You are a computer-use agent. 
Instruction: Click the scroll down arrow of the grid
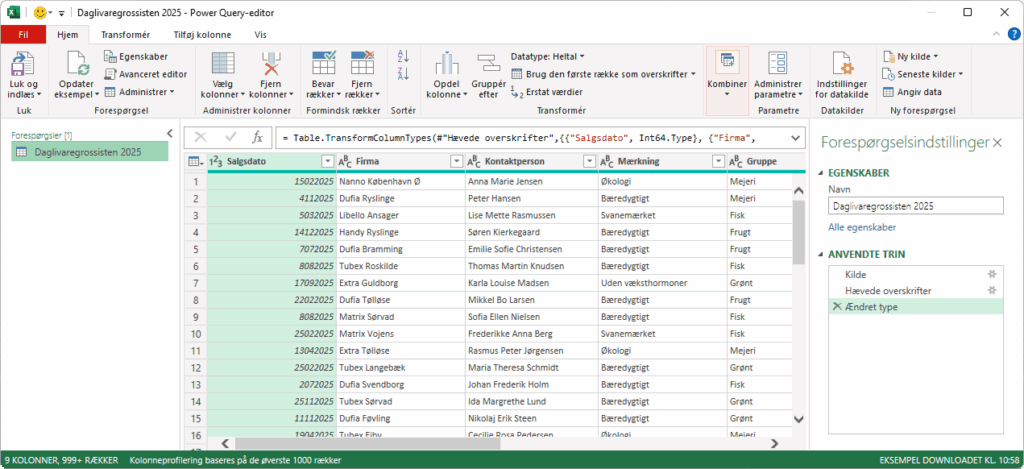tap(799, 418)
